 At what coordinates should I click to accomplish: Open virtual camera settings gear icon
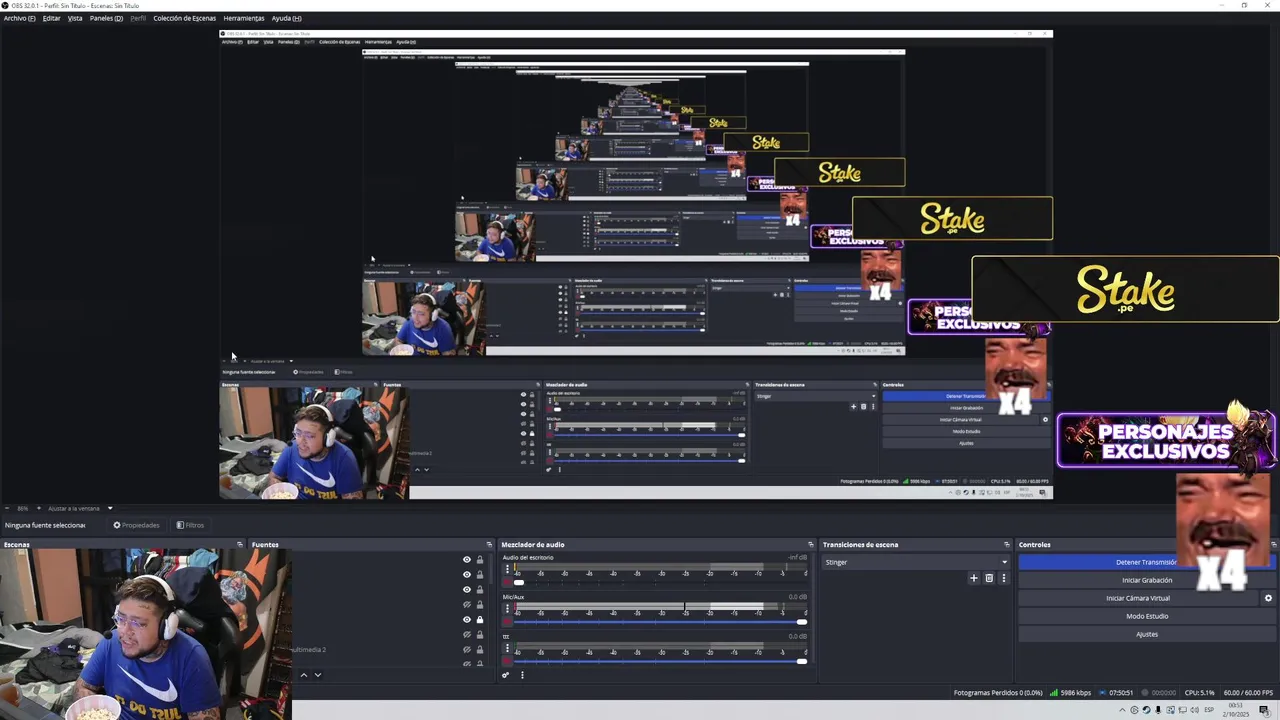click(1268, 598)
